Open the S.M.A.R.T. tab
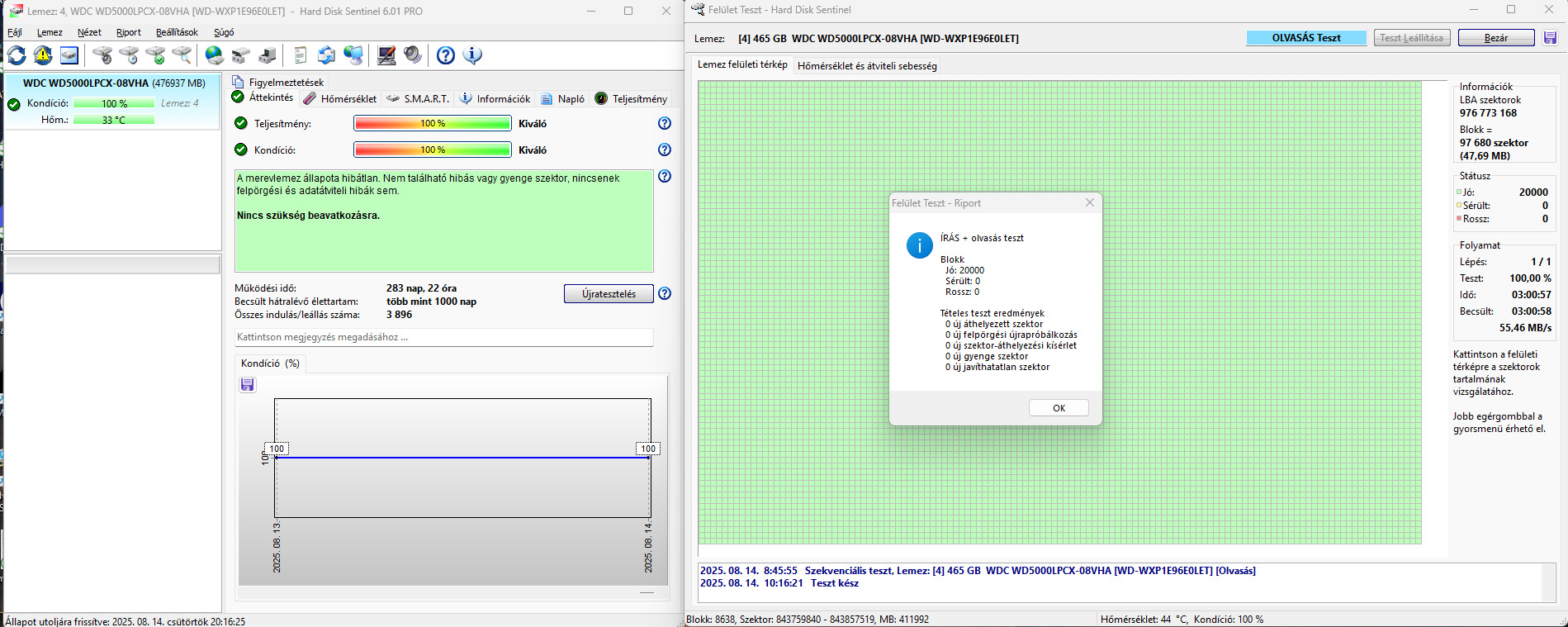Screen dimensions: 1568x627 (x=418, y=98)
